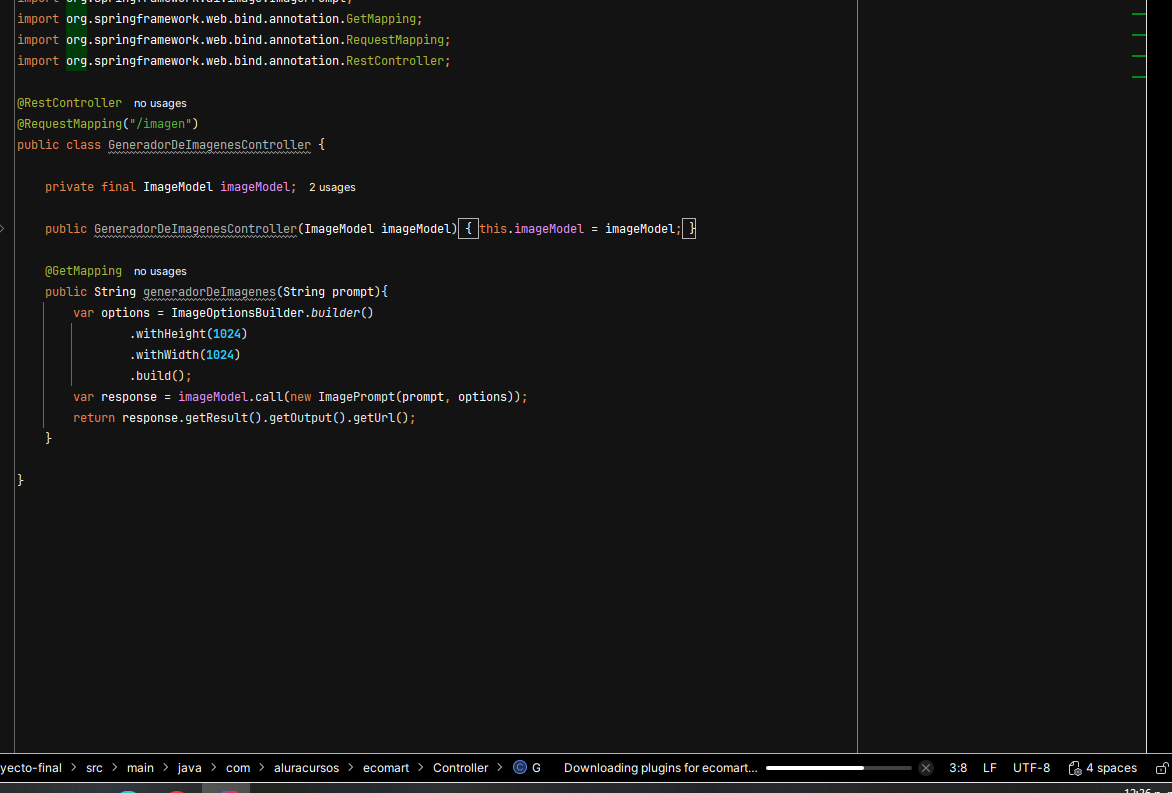Click the RequestMapping import name
Viewport: 1172px width, 793px height.
[395, 40]
